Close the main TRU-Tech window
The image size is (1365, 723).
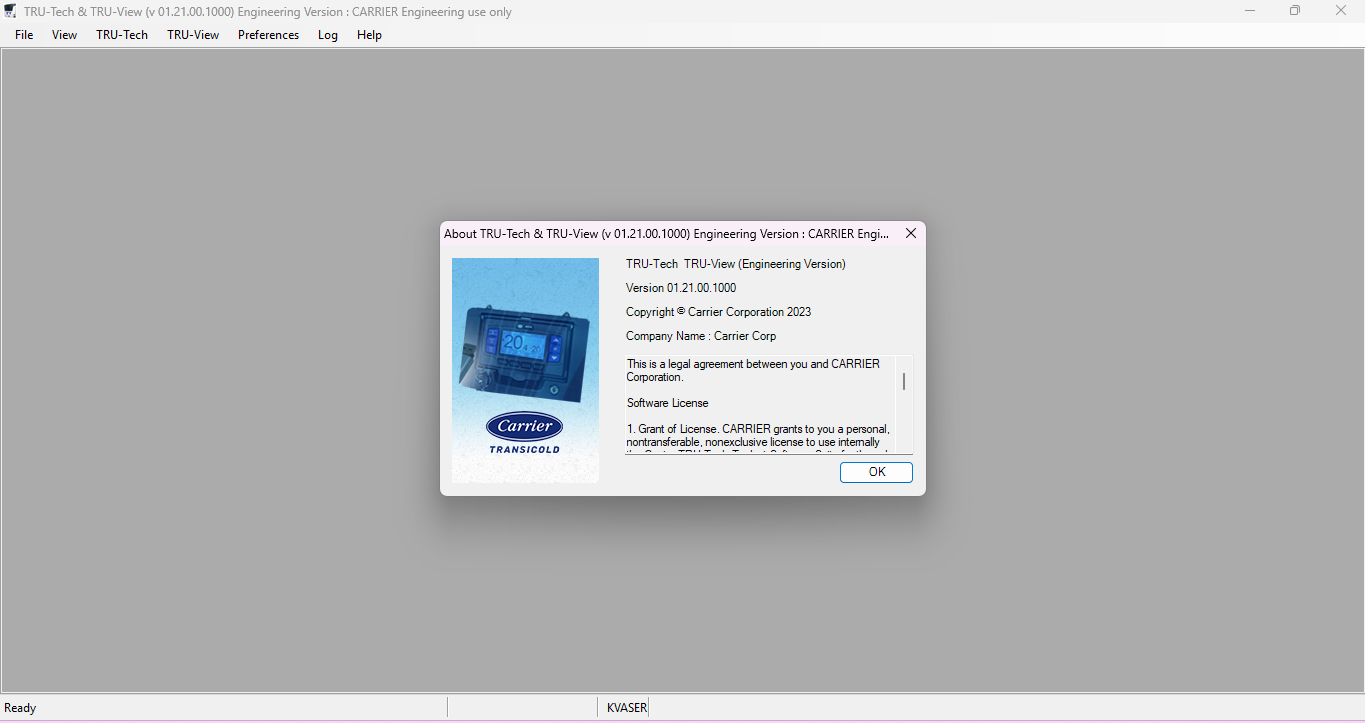pyautogui.click(x=1341, y=11)
